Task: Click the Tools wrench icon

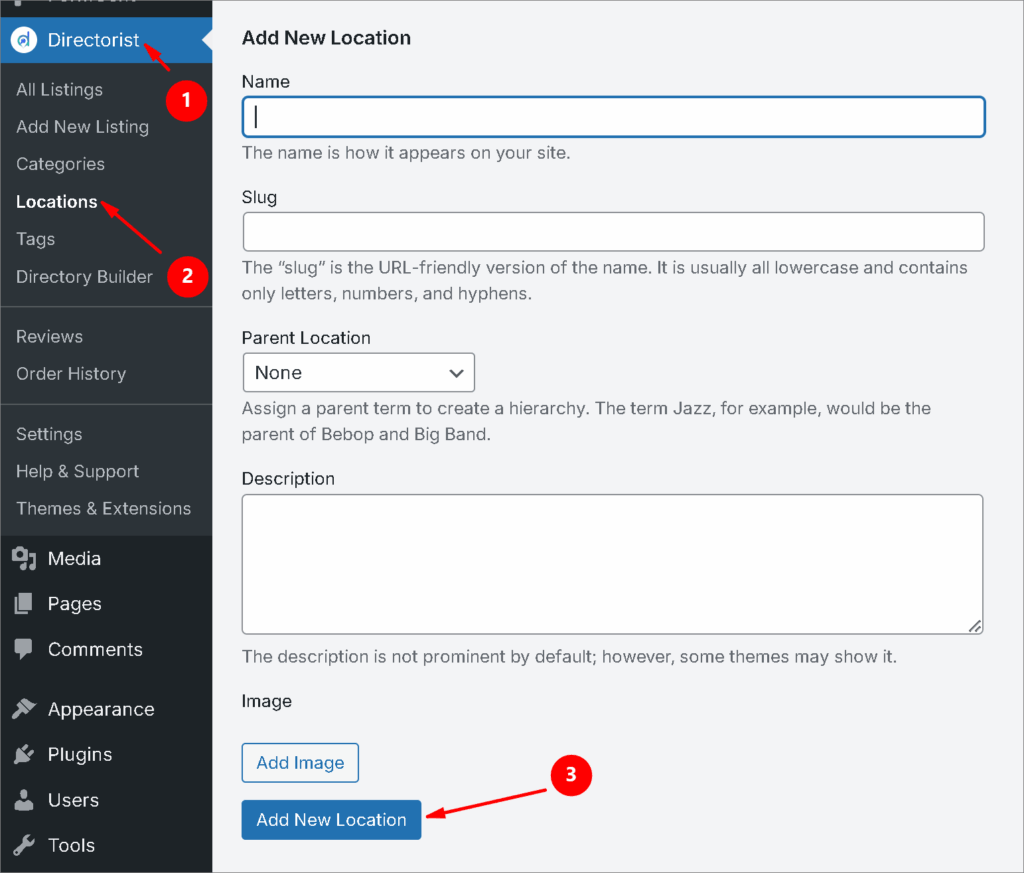Action: point(24,845)
